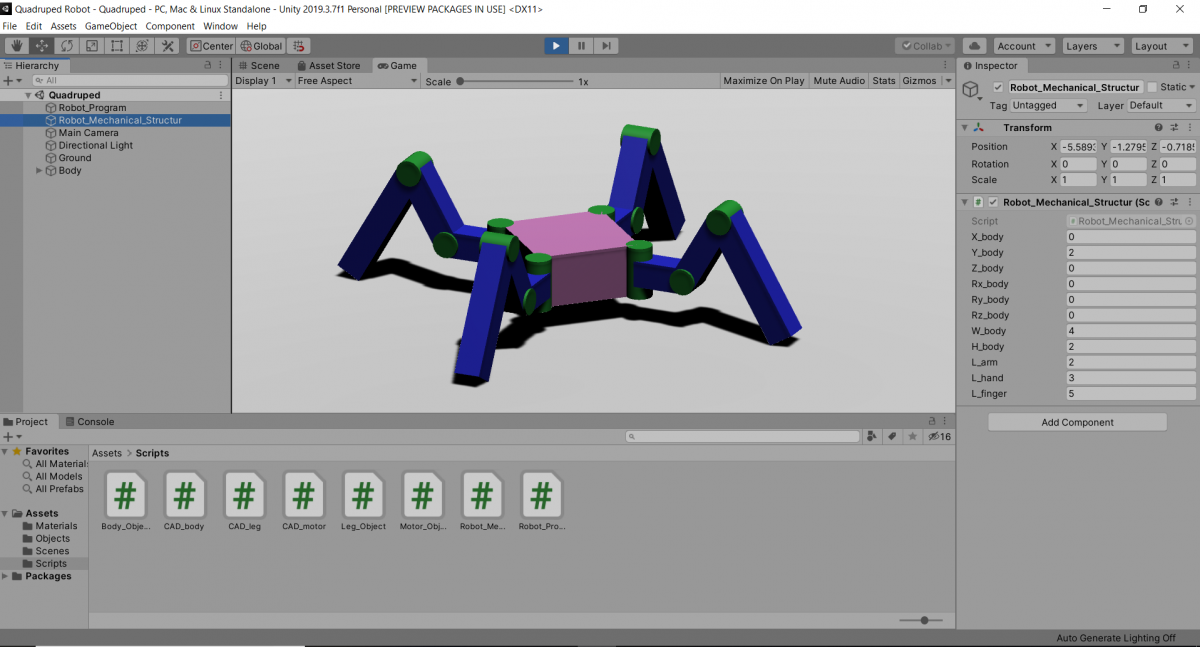Switch to the Asset Store tab
The image size is (1200, 647).
pyautogui.click(x=328, y=66)
